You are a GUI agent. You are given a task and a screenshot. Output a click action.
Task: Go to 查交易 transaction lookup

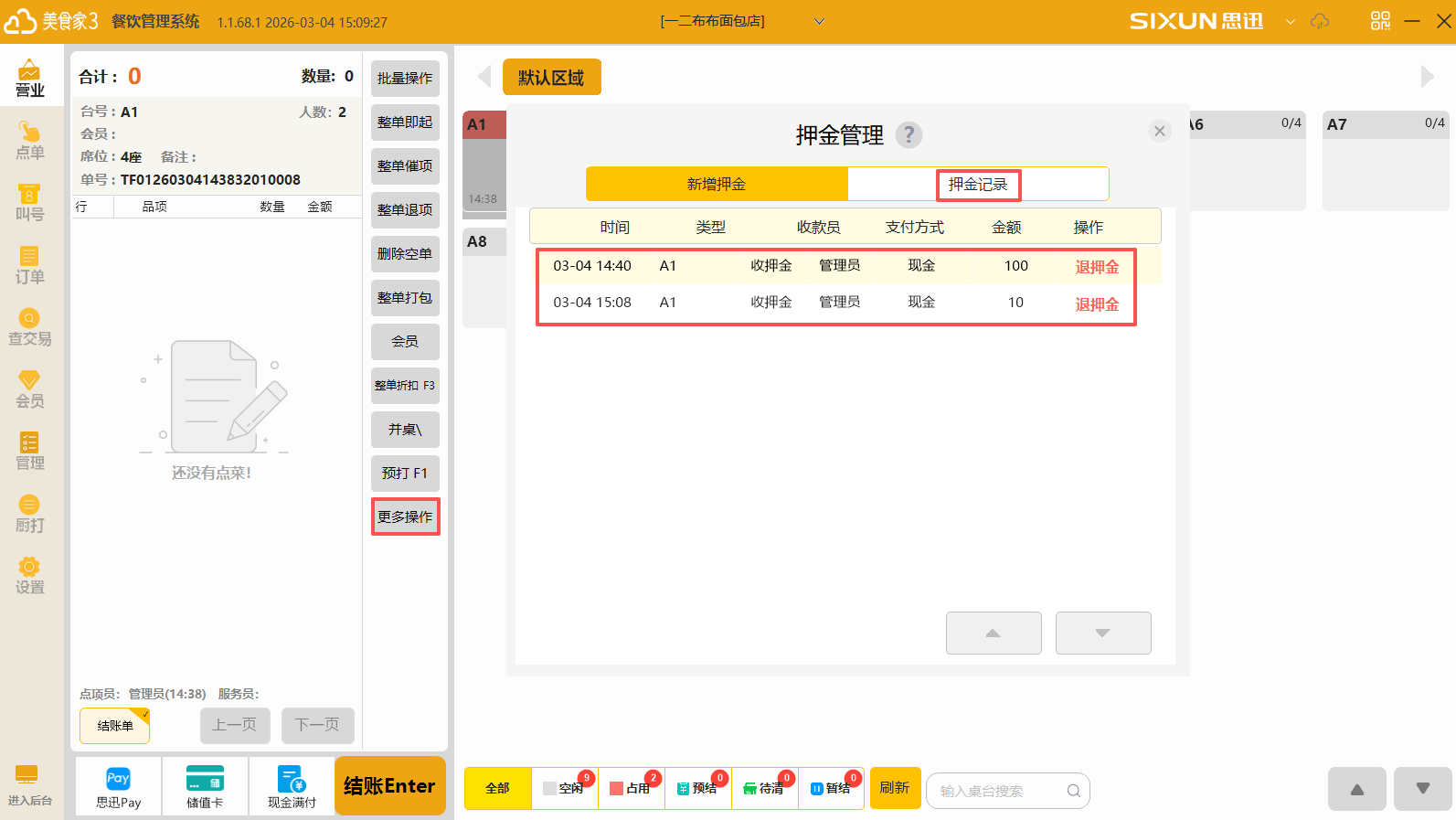pos(29,327)
